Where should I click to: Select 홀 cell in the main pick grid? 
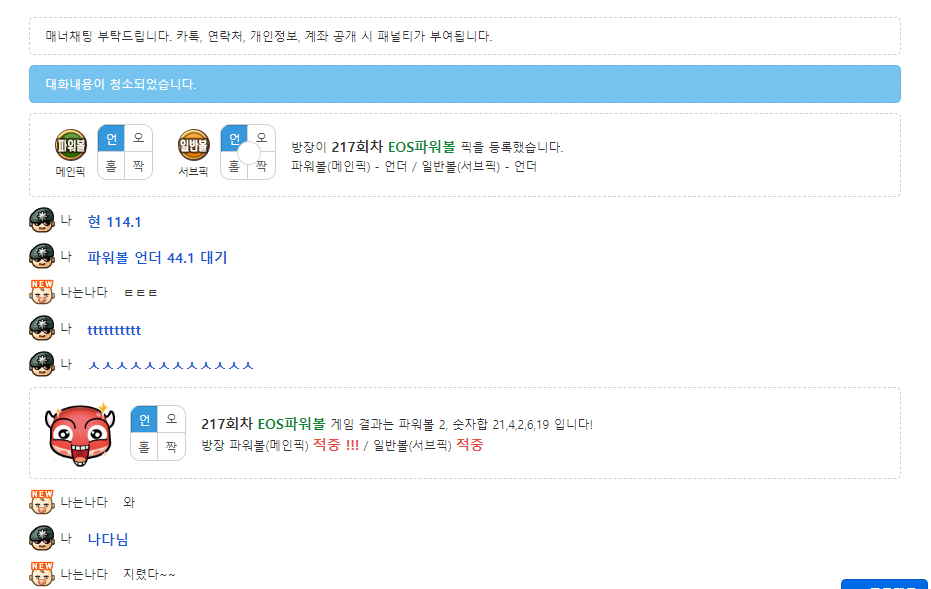click(111, 166)
